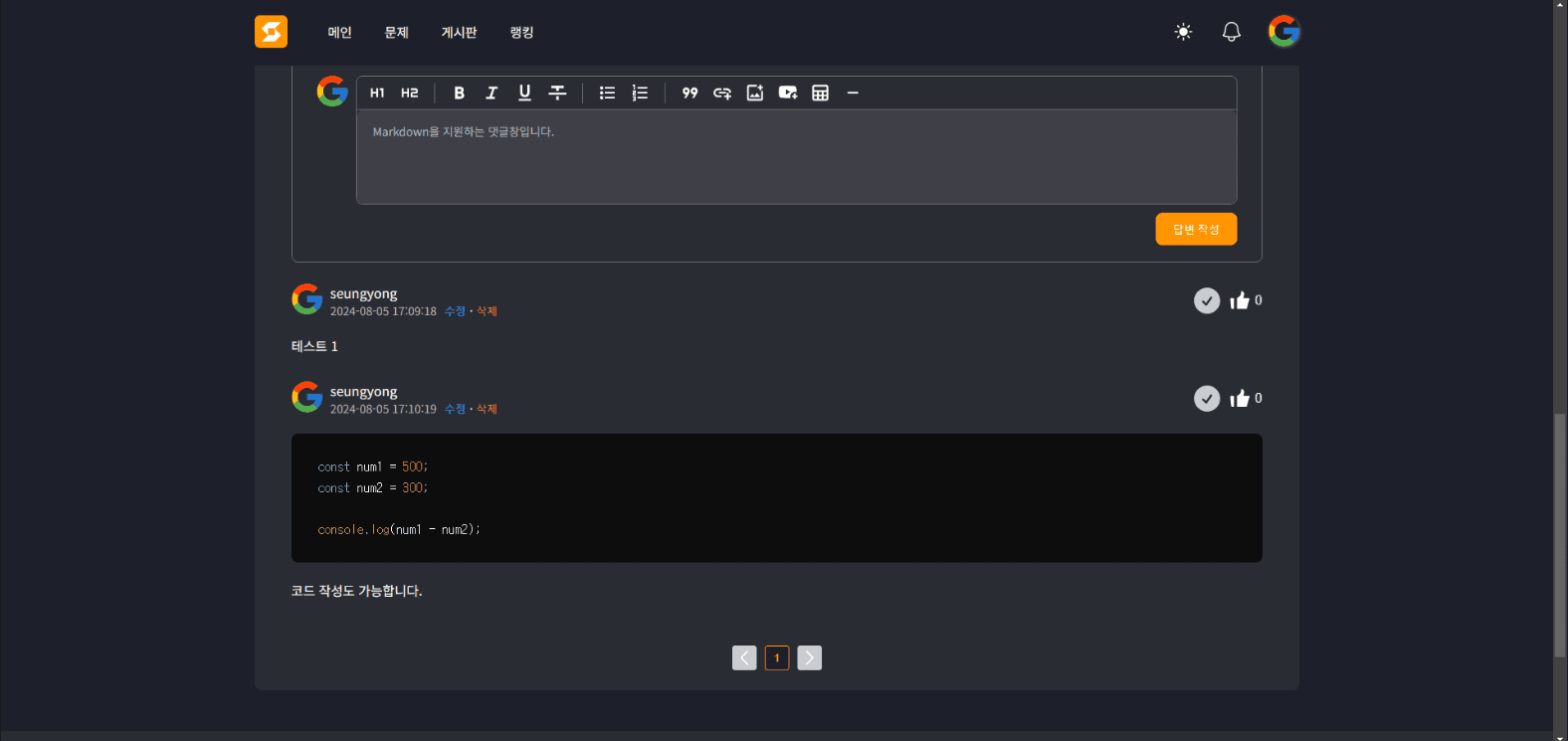Image resolution: width=1568 pixels, height=741 pixels.
Task: Open the notifications bell
Action: pos(1231,32)
